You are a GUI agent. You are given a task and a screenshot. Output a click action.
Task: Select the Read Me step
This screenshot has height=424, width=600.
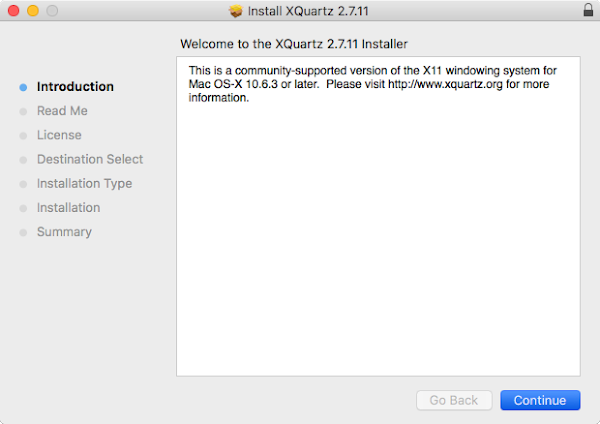(x=62, y=111)
